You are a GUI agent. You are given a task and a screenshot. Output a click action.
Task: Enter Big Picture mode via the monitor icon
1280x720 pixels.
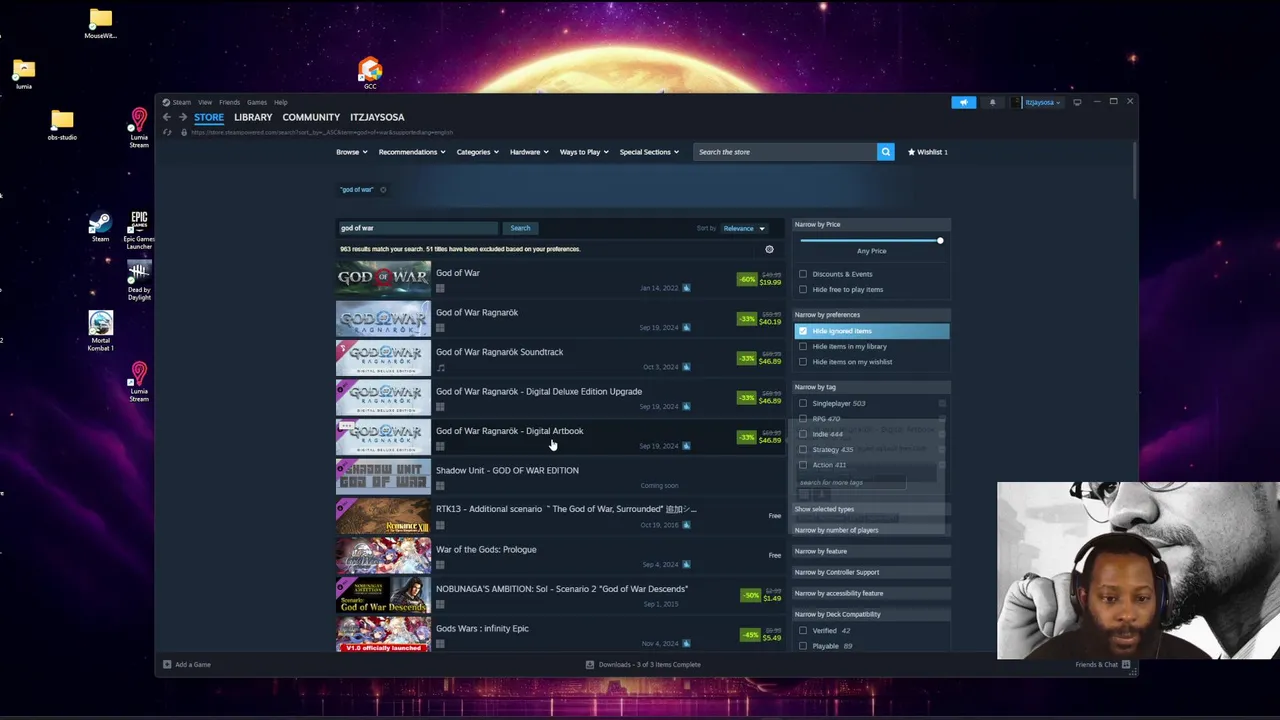(x=1077, y=102)
